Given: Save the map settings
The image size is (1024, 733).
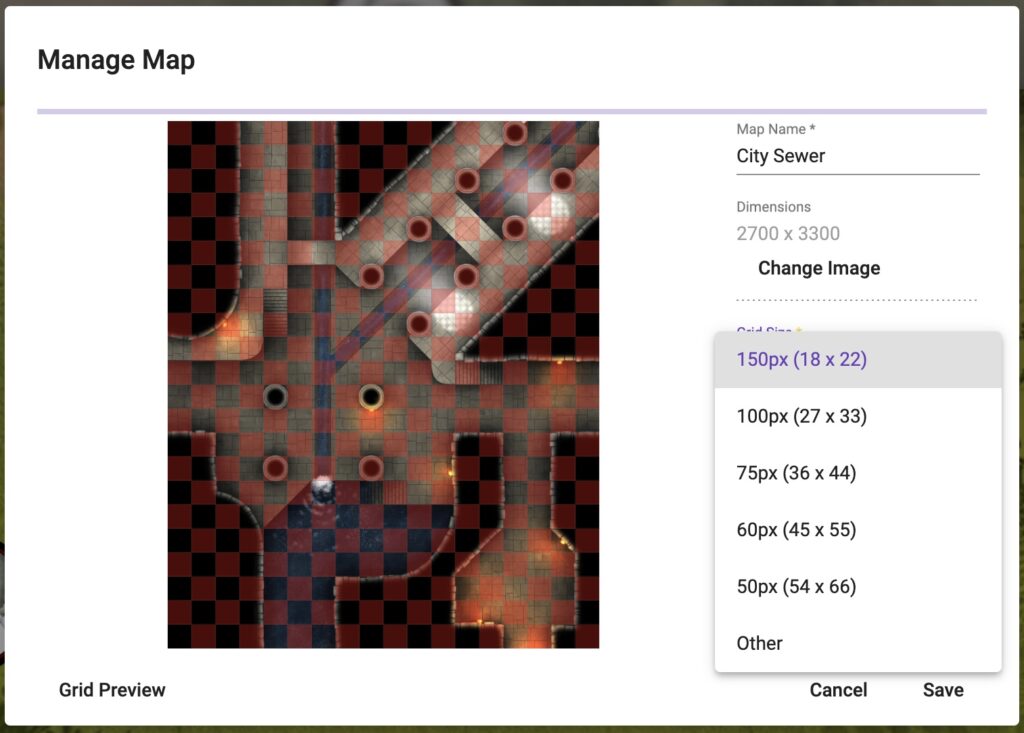Looking at the screenshot, I should 943,689.
